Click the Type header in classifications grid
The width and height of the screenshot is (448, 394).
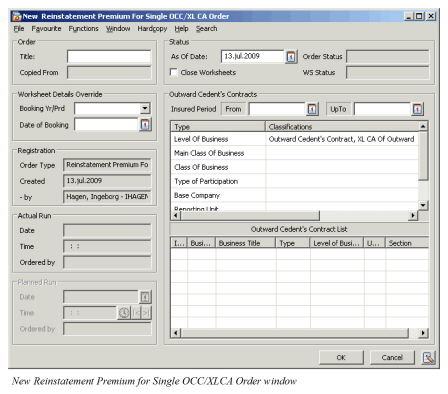tap(218, 127)
